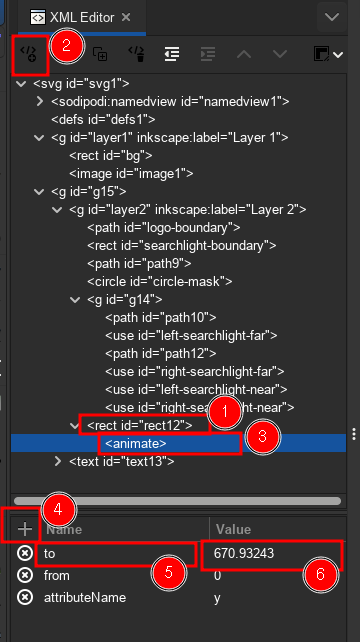Viewport: 360px width, 642px height.
Task: Select the logo-boundary path node
Action: tap(163, 228)
